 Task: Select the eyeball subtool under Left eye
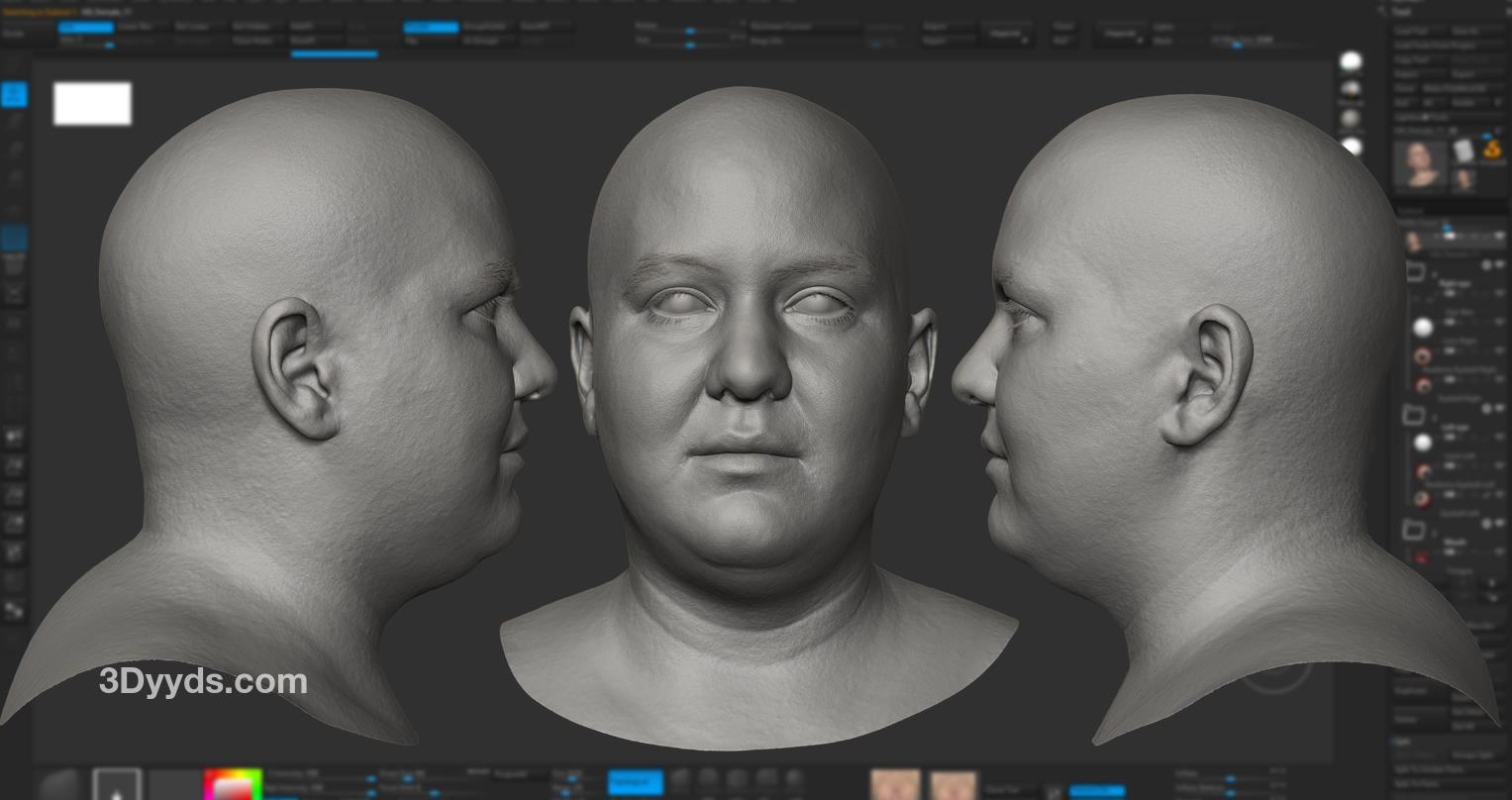(1423, 471)
